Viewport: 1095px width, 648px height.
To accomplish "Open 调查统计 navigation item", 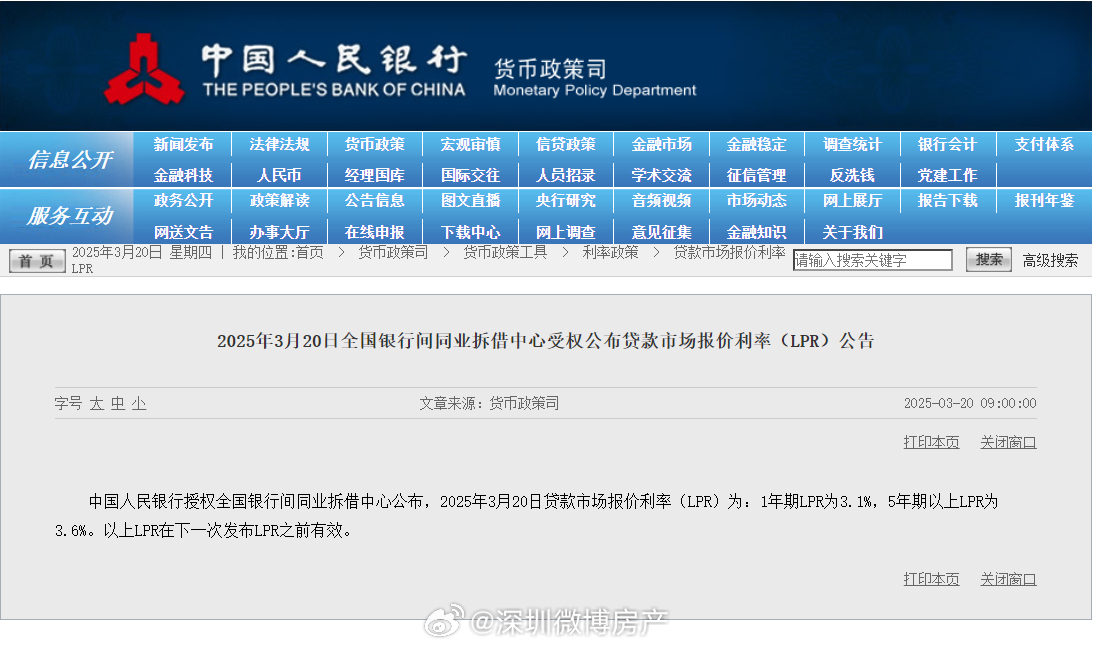I will click(x=852, y=145).
